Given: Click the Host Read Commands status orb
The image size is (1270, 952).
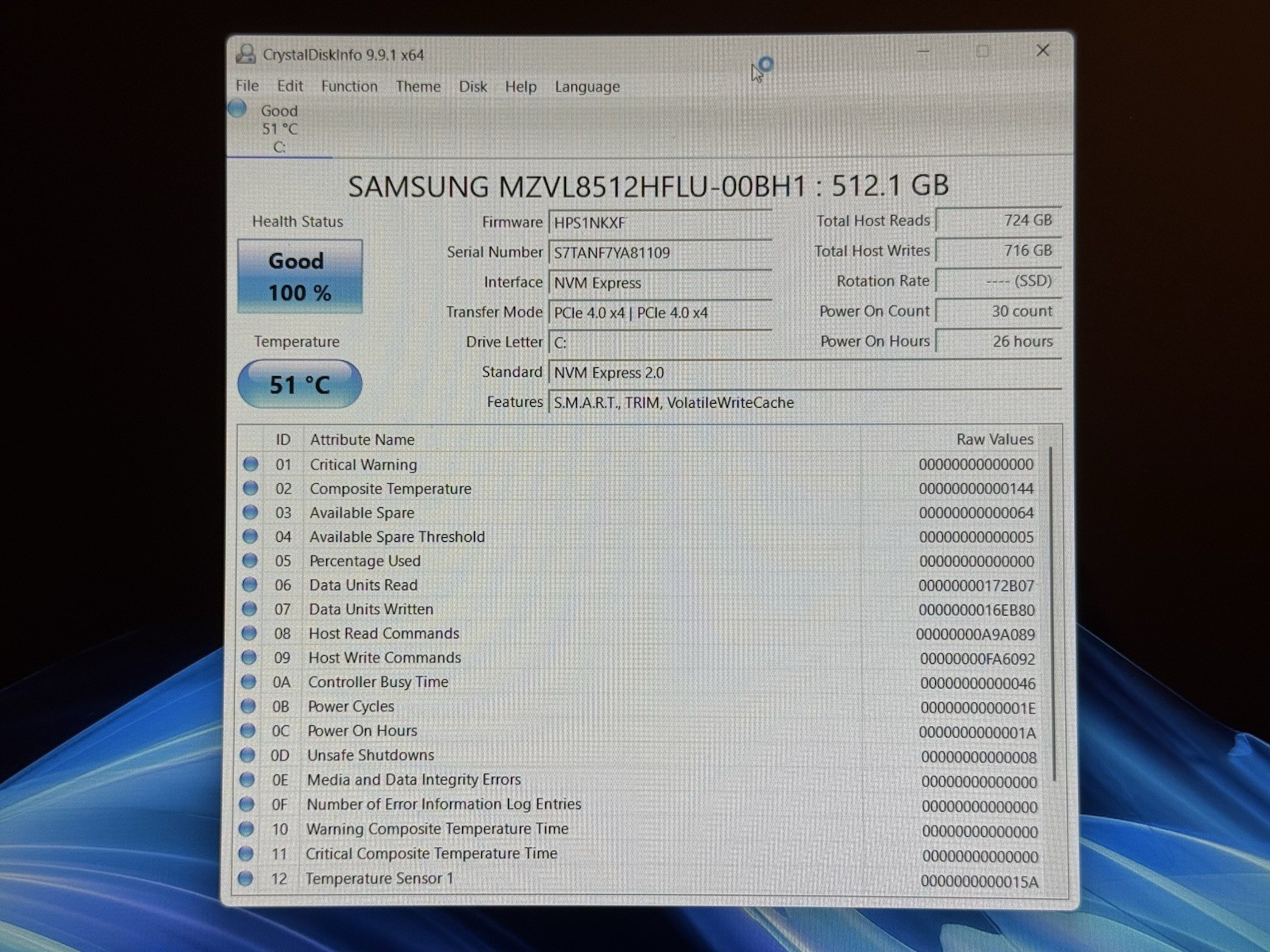Looking at the screenshot, I should pos(249,633).
